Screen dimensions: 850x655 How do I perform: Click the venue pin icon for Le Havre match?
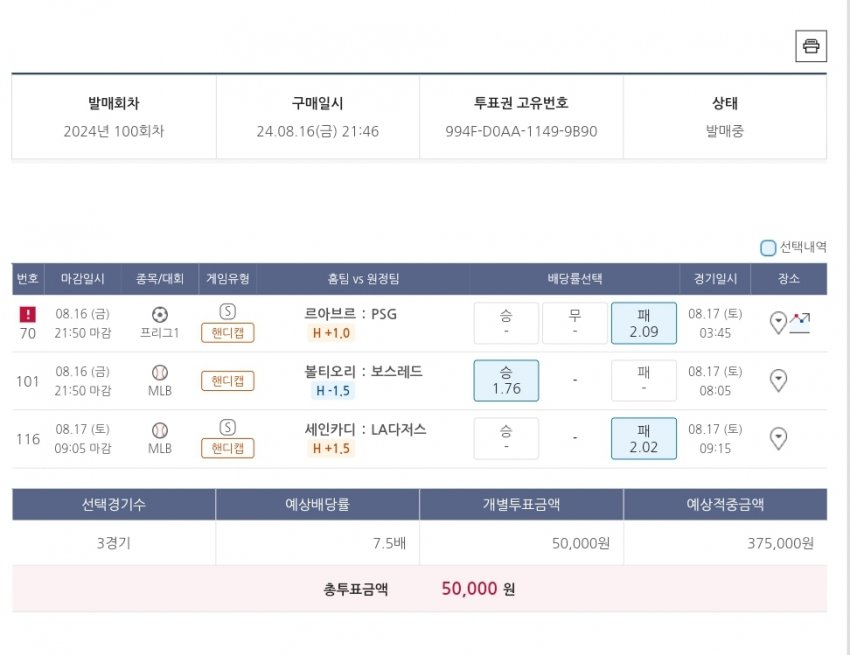point(778,322)
